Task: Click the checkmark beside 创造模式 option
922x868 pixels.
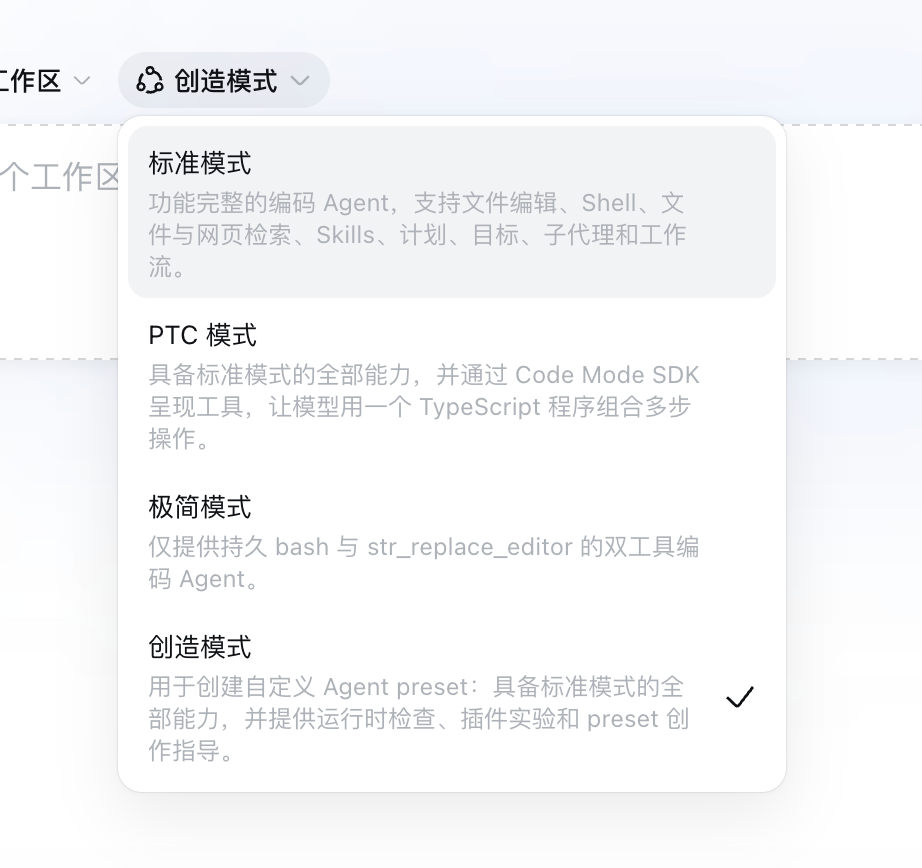Action: pos(739,697)
